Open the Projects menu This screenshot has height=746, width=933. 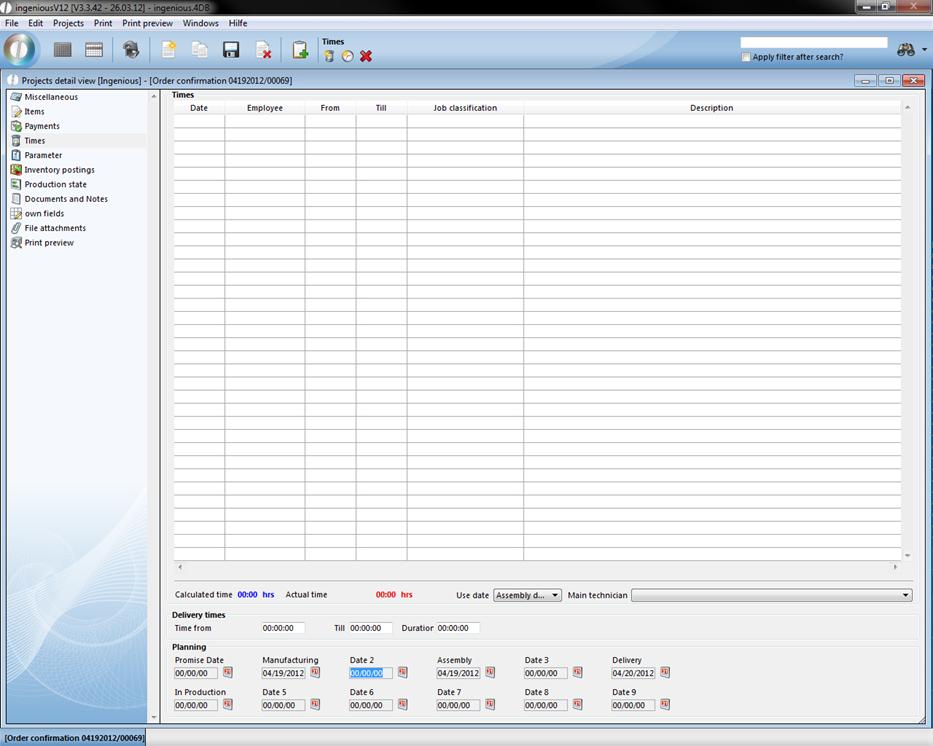tap(68, 23)
